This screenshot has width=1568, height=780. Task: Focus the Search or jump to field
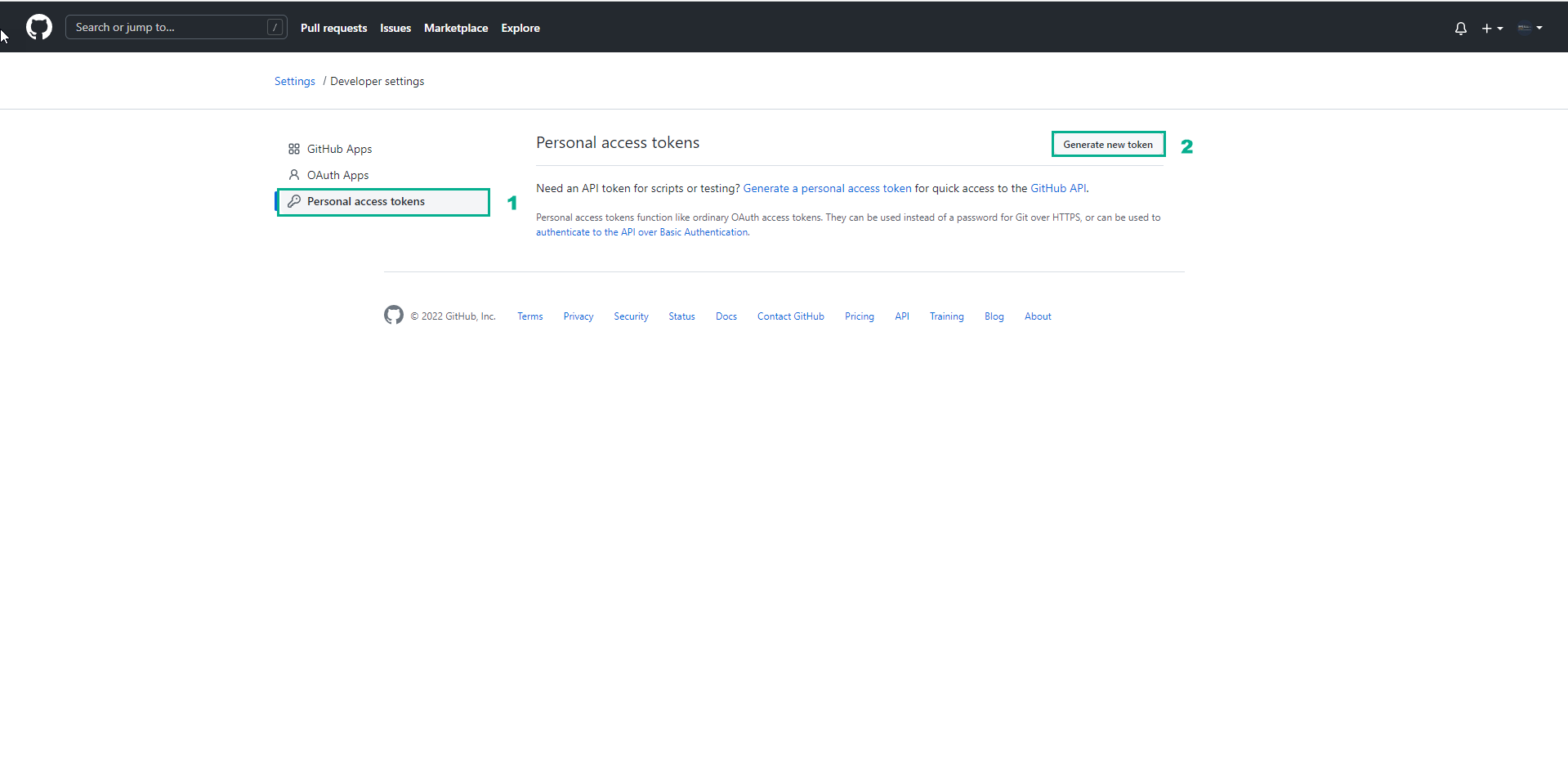pos(176,27)
